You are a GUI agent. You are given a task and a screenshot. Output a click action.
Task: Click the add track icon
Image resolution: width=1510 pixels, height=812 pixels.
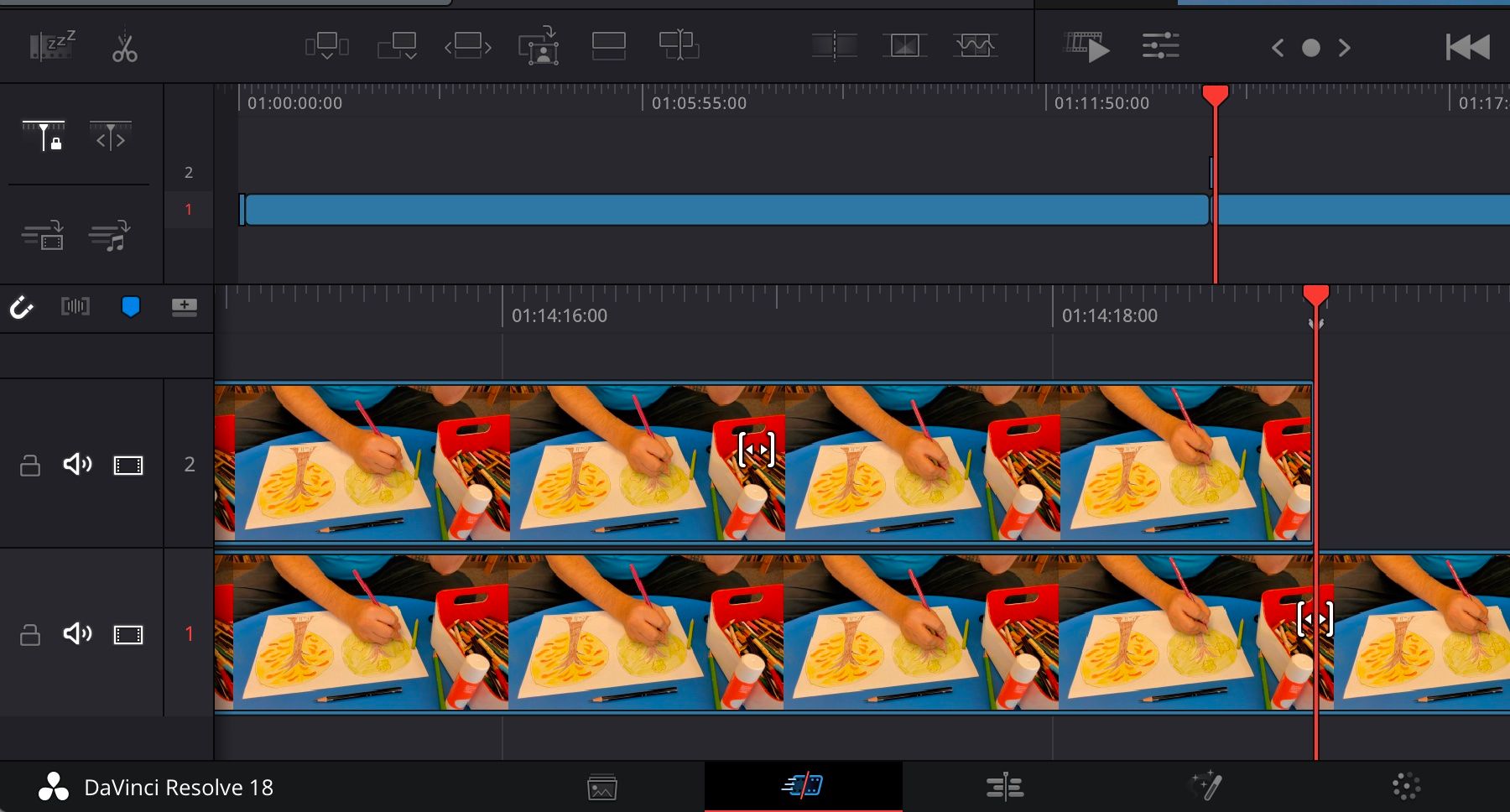[x=185, y=307]
